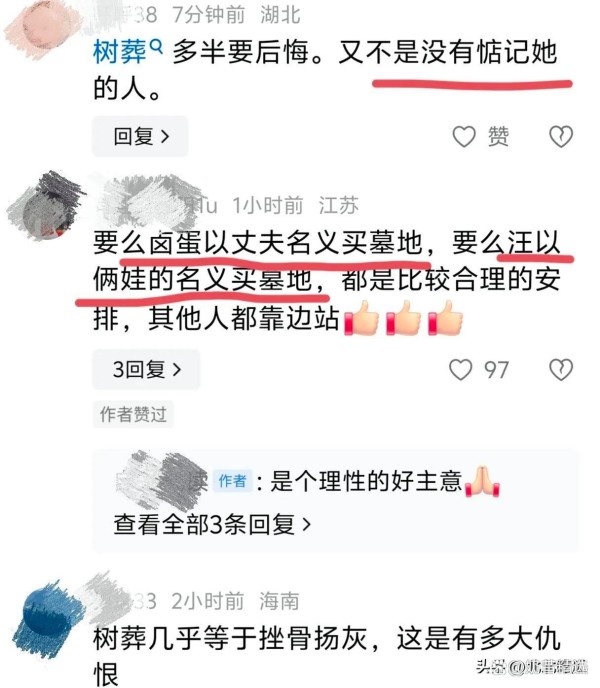This screenshot has width=600, height=688.
Task: Select the comment text about 树葬几乎等于挫骨扬灰
Action: coord(327,656)
